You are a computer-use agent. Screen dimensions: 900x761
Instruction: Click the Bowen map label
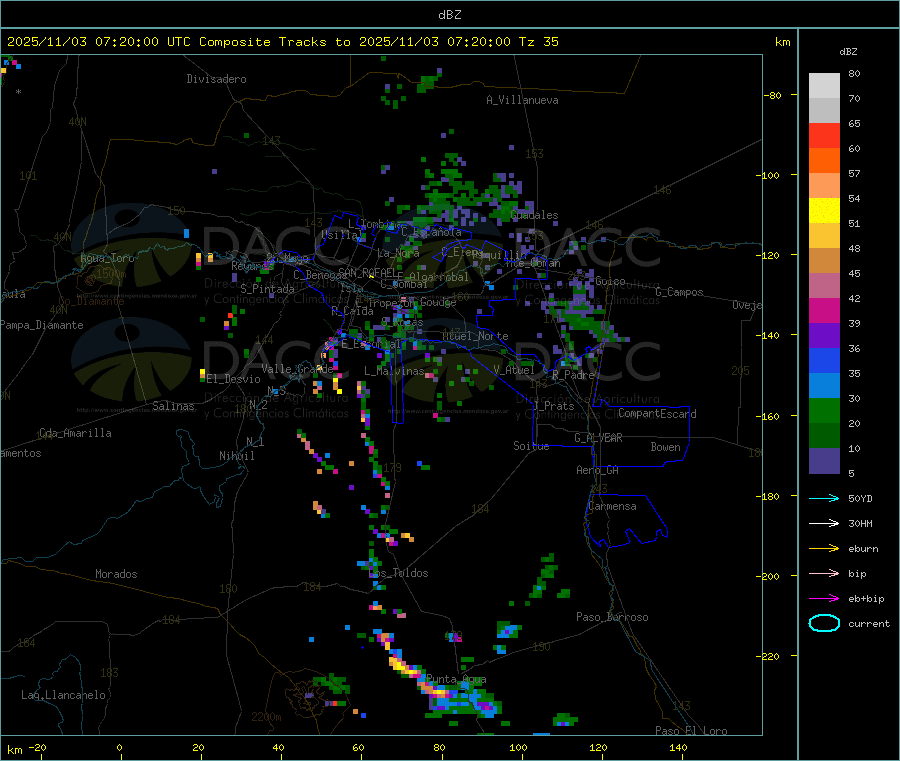[x=665, y=447]
